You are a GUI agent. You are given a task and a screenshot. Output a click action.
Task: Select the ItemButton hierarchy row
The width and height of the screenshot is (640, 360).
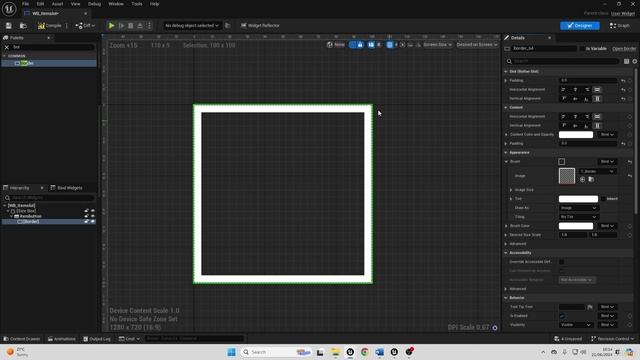(49, 216)
